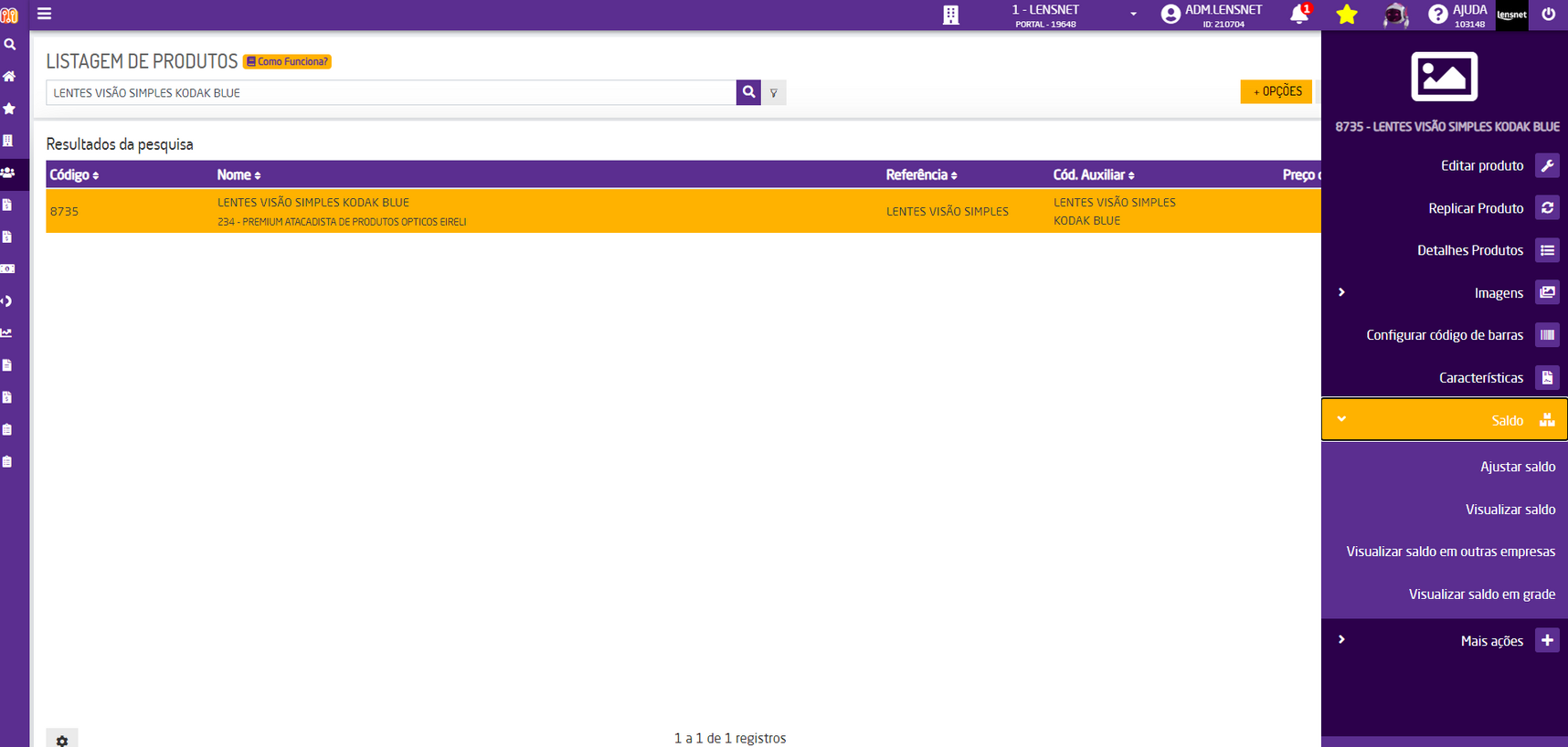Open the hamburger menu icon

[44, 14]
